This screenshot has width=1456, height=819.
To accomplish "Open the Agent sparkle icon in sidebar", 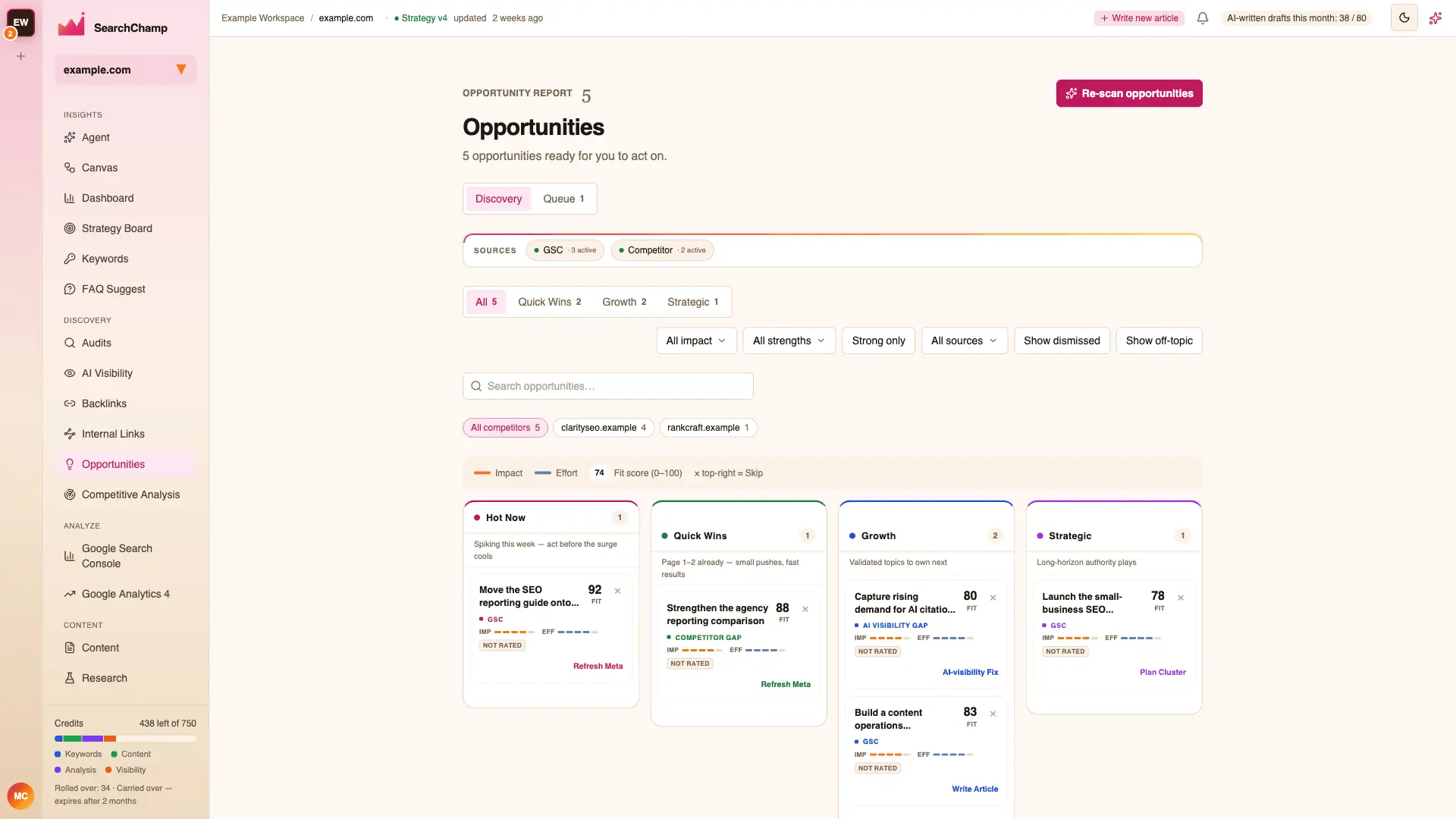I will point(70,137).
